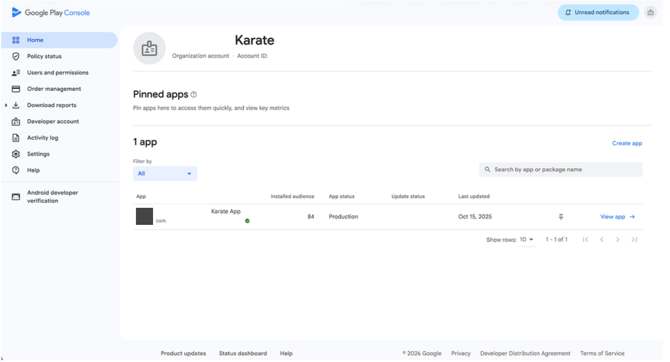Open Product updates footer link

pyautogui.click(x=183, y=353)
